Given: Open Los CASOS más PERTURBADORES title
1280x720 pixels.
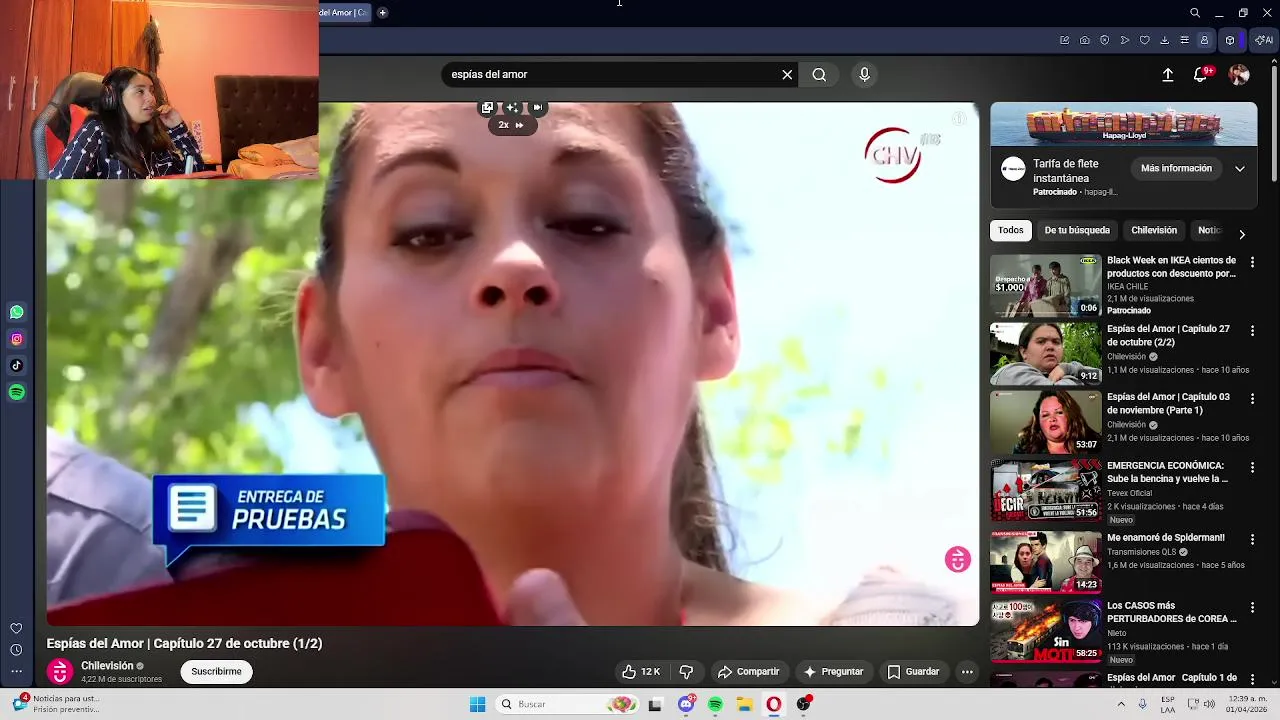Looking at the screenshot, I should (1171, 612).
